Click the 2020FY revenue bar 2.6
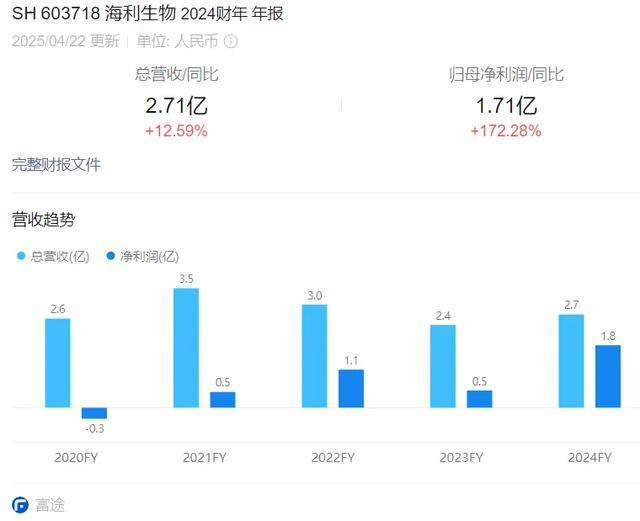The height and width of the screenshot is (521, 640). pyautogui.click(x=58, y=363)
